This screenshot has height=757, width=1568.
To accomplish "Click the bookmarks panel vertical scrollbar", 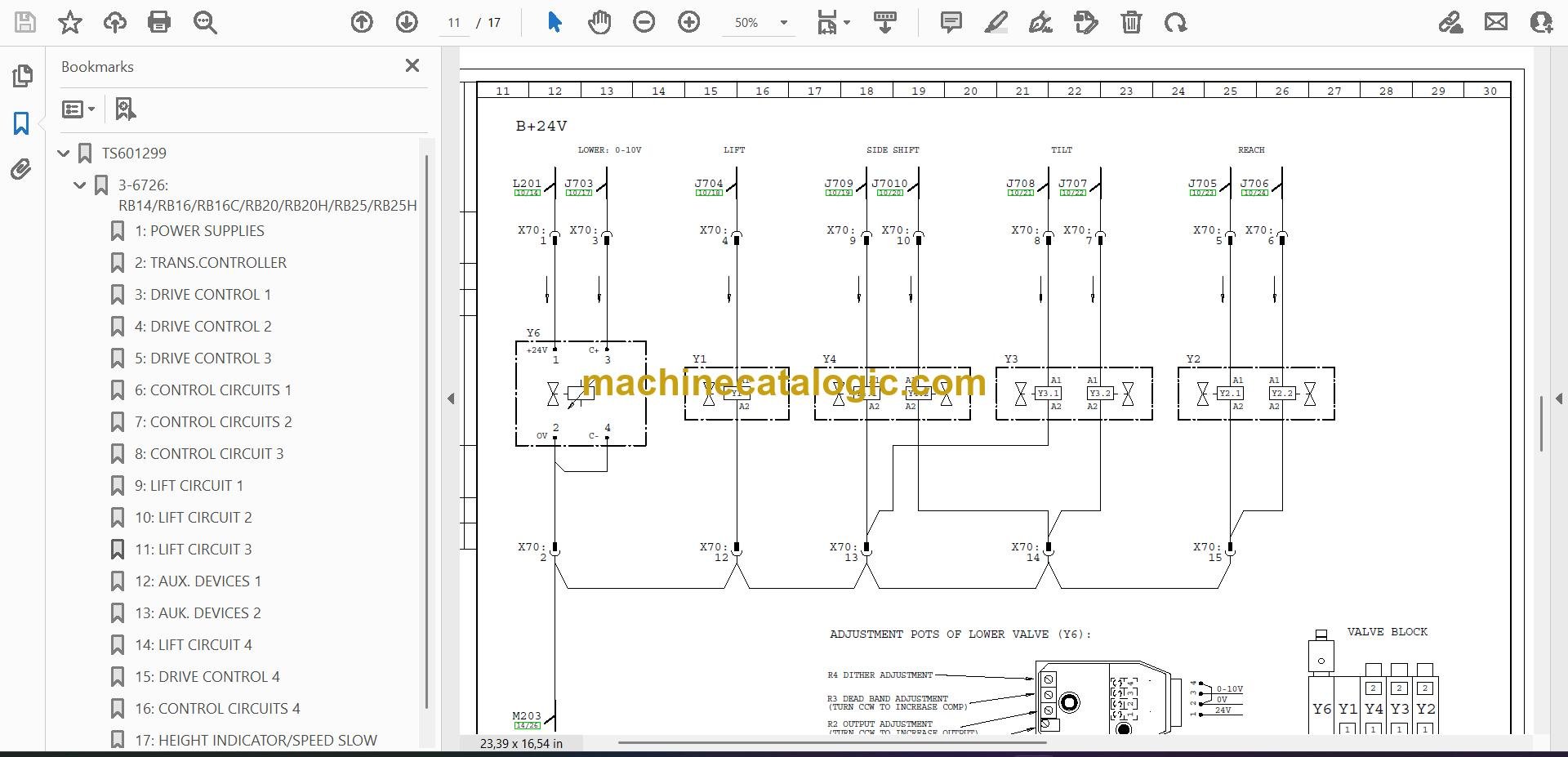I will [426, 431].
